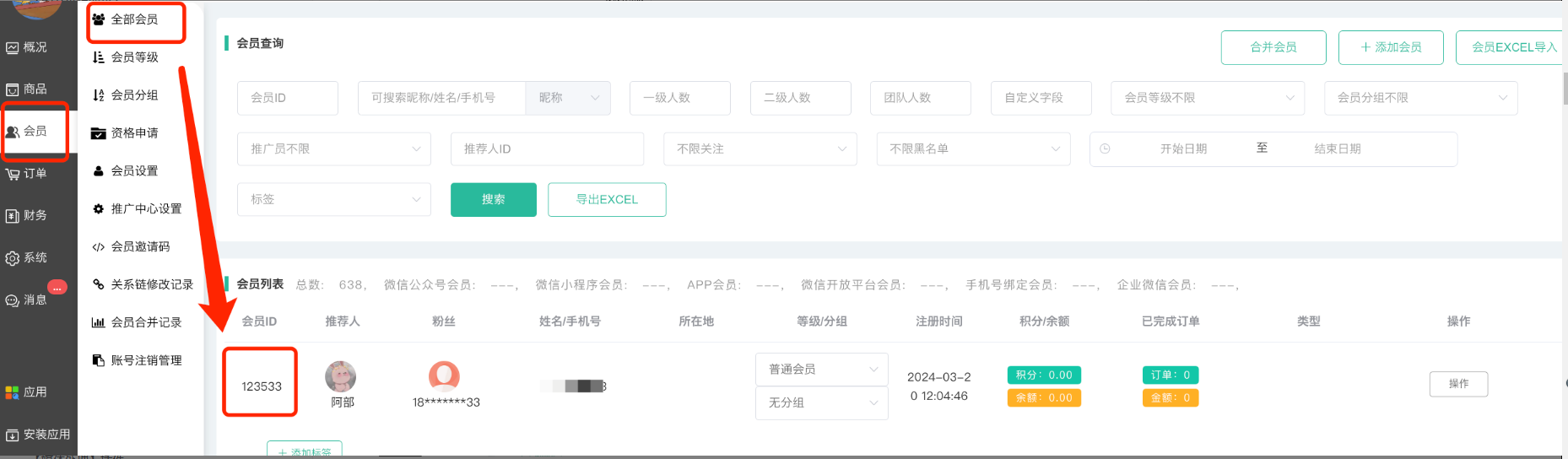Select the 订单 orders cart icon

tap(13, 174)
